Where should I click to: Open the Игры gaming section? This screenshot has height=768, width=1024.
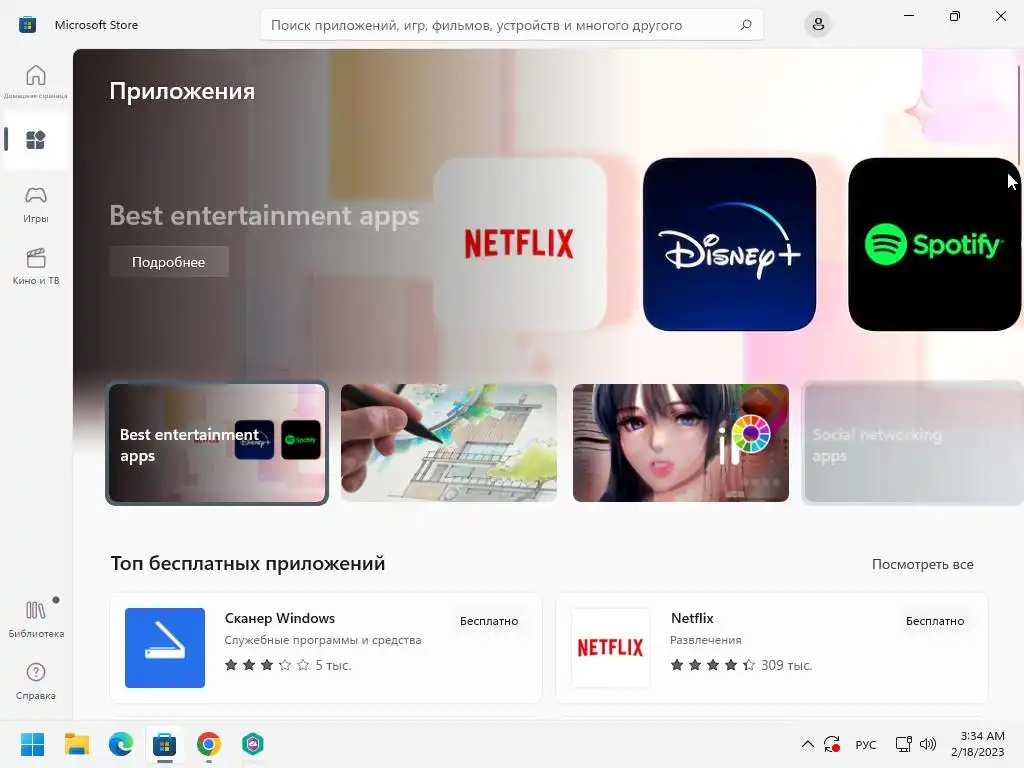tap(36, 204)
